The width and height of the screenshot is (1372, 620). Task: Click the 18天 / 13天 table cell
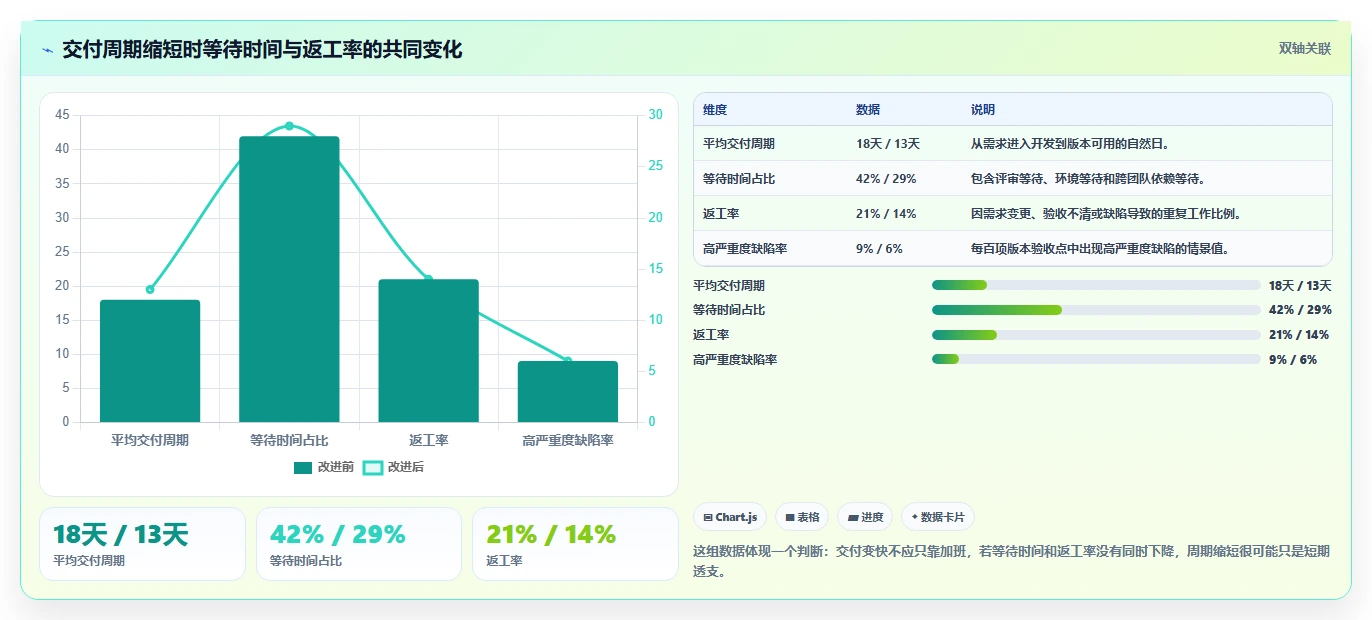(x=888, y=144)
